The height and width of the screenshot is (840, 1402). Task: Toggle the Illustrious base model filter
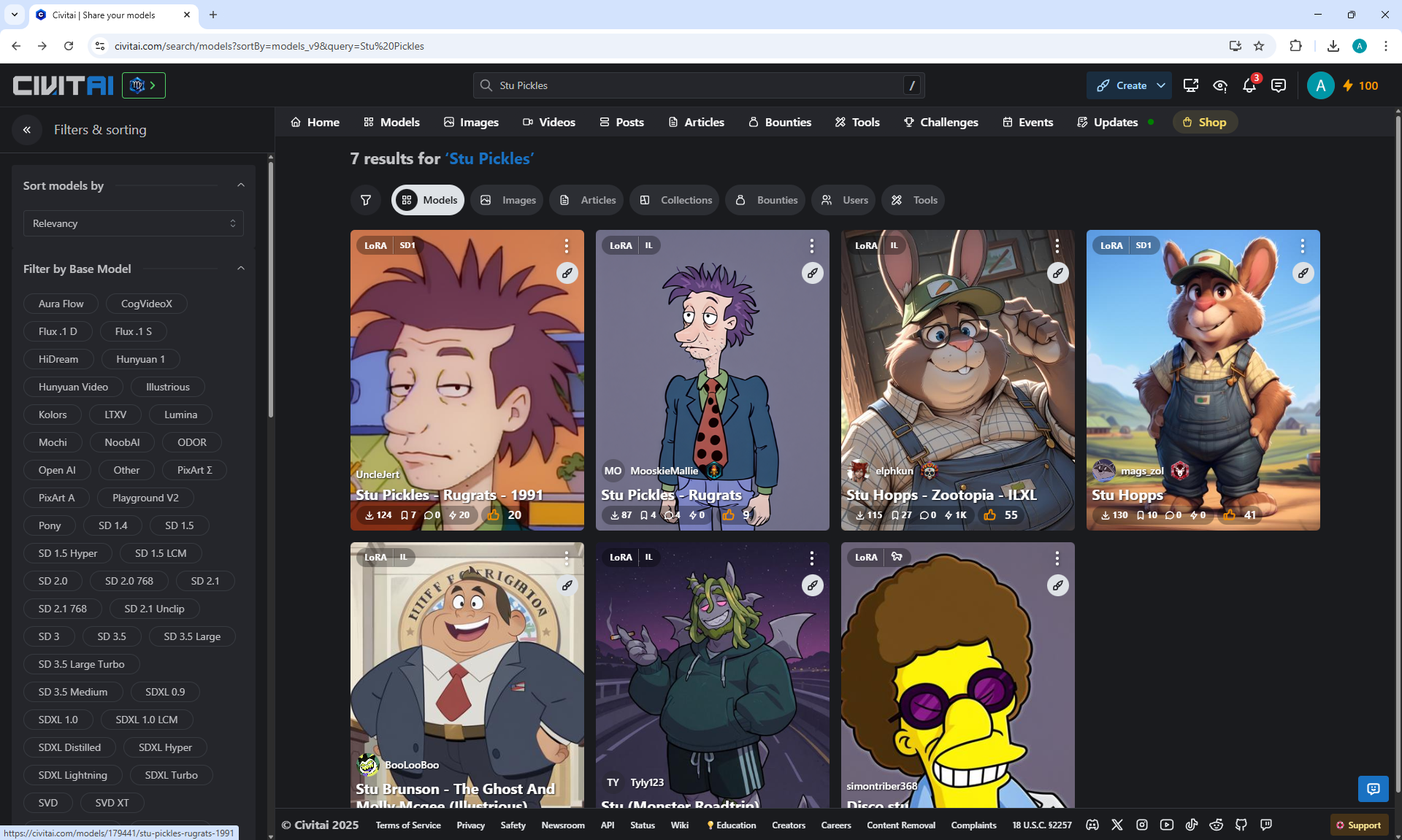(x=167, y=387)
